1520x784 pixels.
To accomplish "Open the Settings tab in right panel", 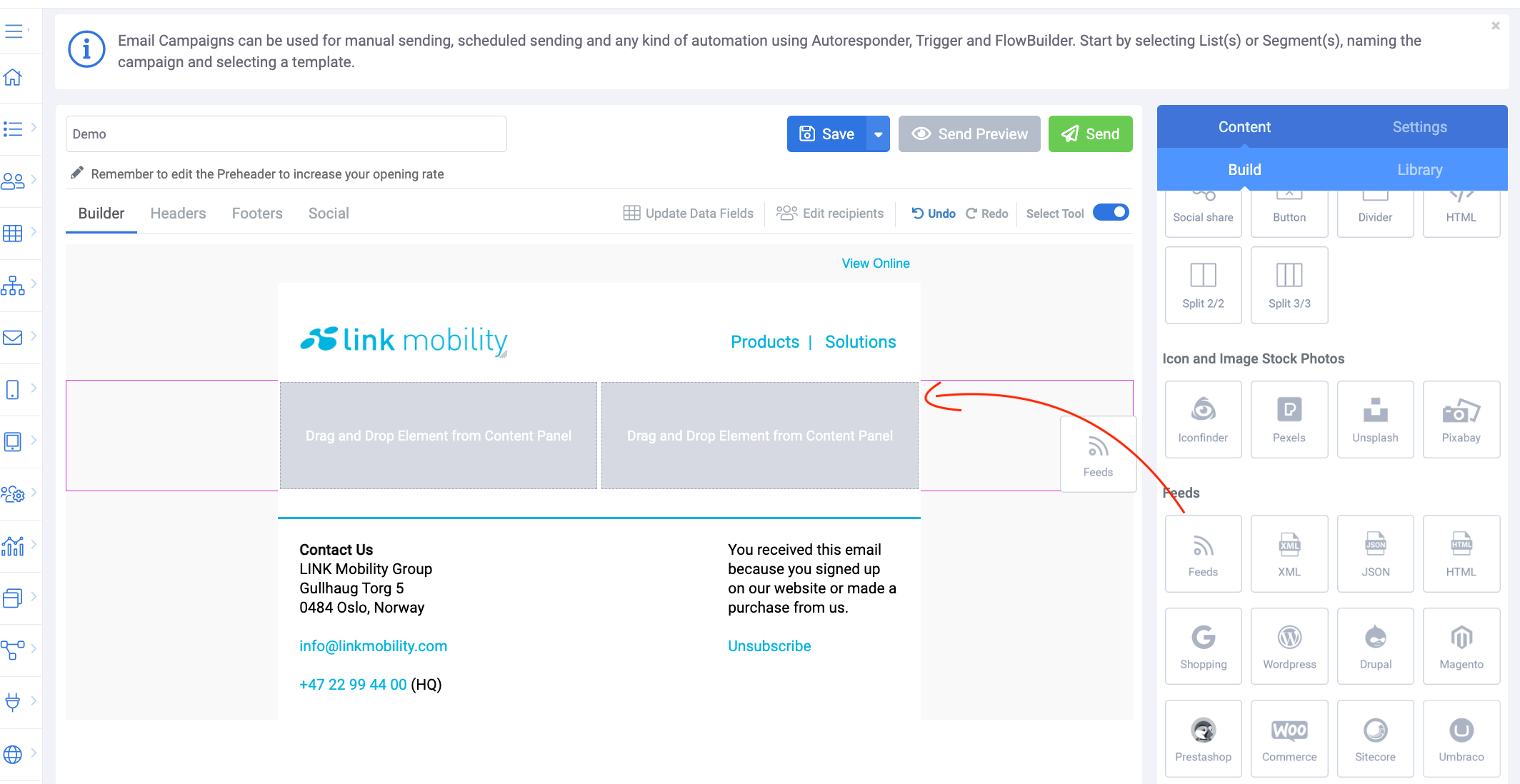I will click(1419, 127).
